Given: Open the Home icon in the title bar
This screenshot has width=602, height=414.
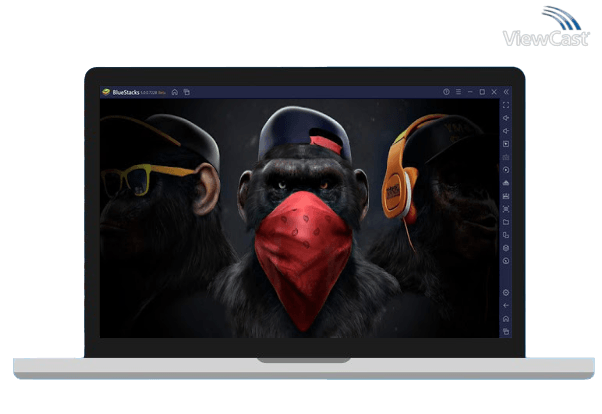Looking at the screenshot, I should pos(175,92).
